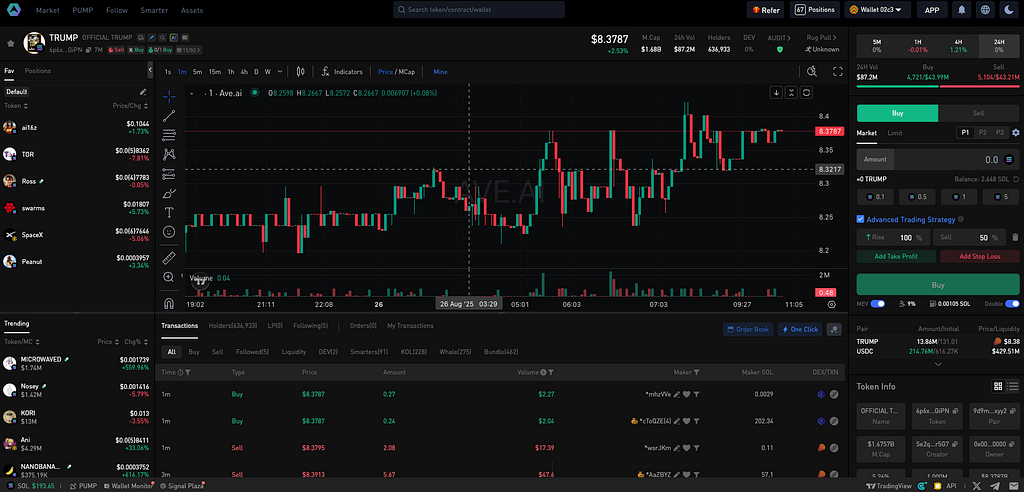Screen dimensions: 1024x492
Task: Go to the PUMP page
Action: click(82, 10)
